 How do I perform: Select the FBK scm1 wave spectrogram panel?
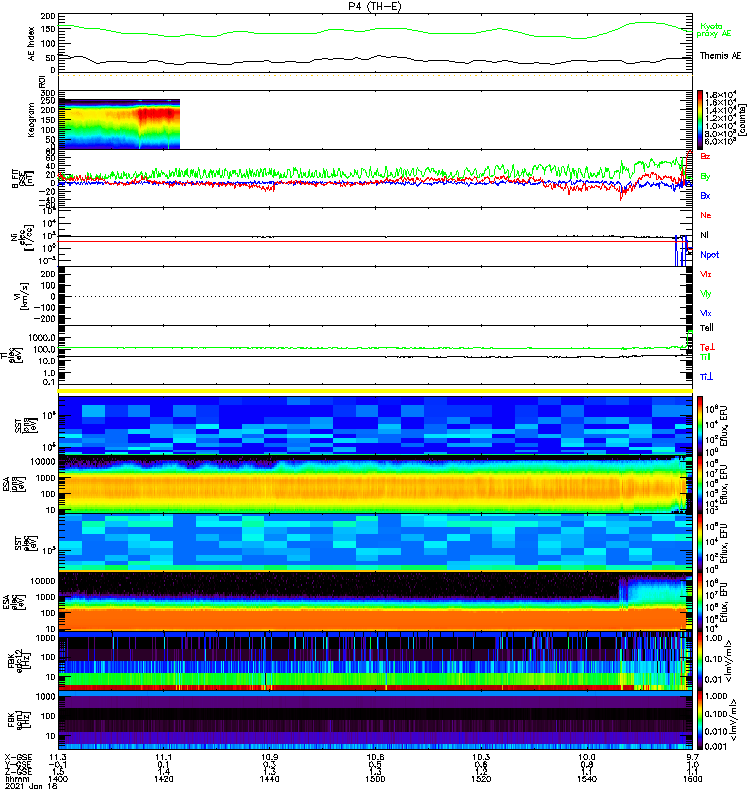tap(376, 720)
